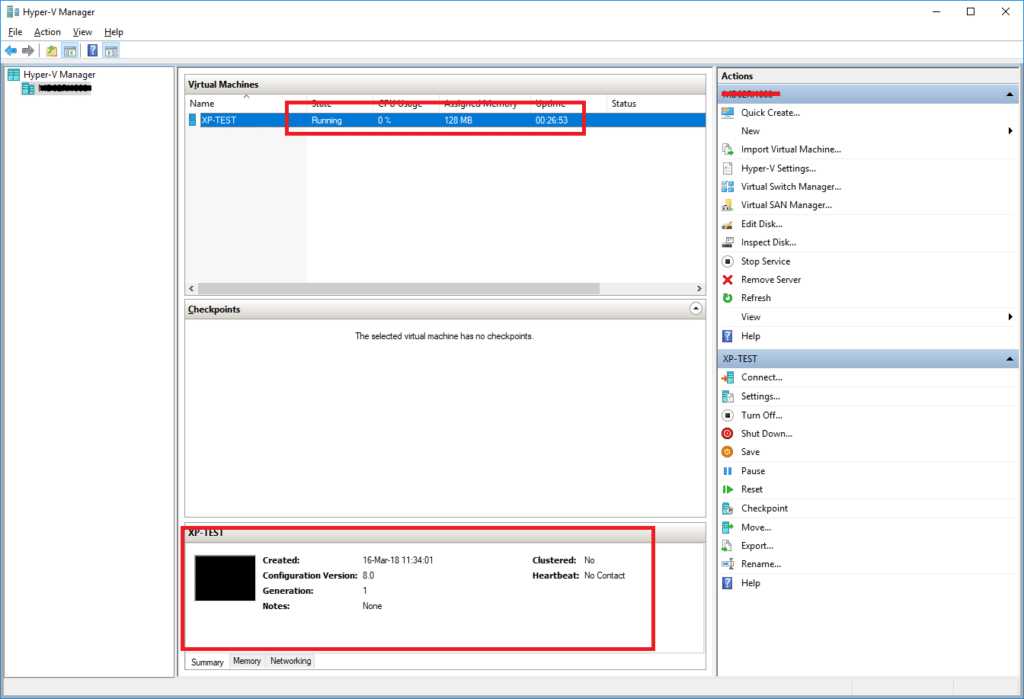Open the File menu
Screen dimensions: 1024x699
tap(15, 31)
